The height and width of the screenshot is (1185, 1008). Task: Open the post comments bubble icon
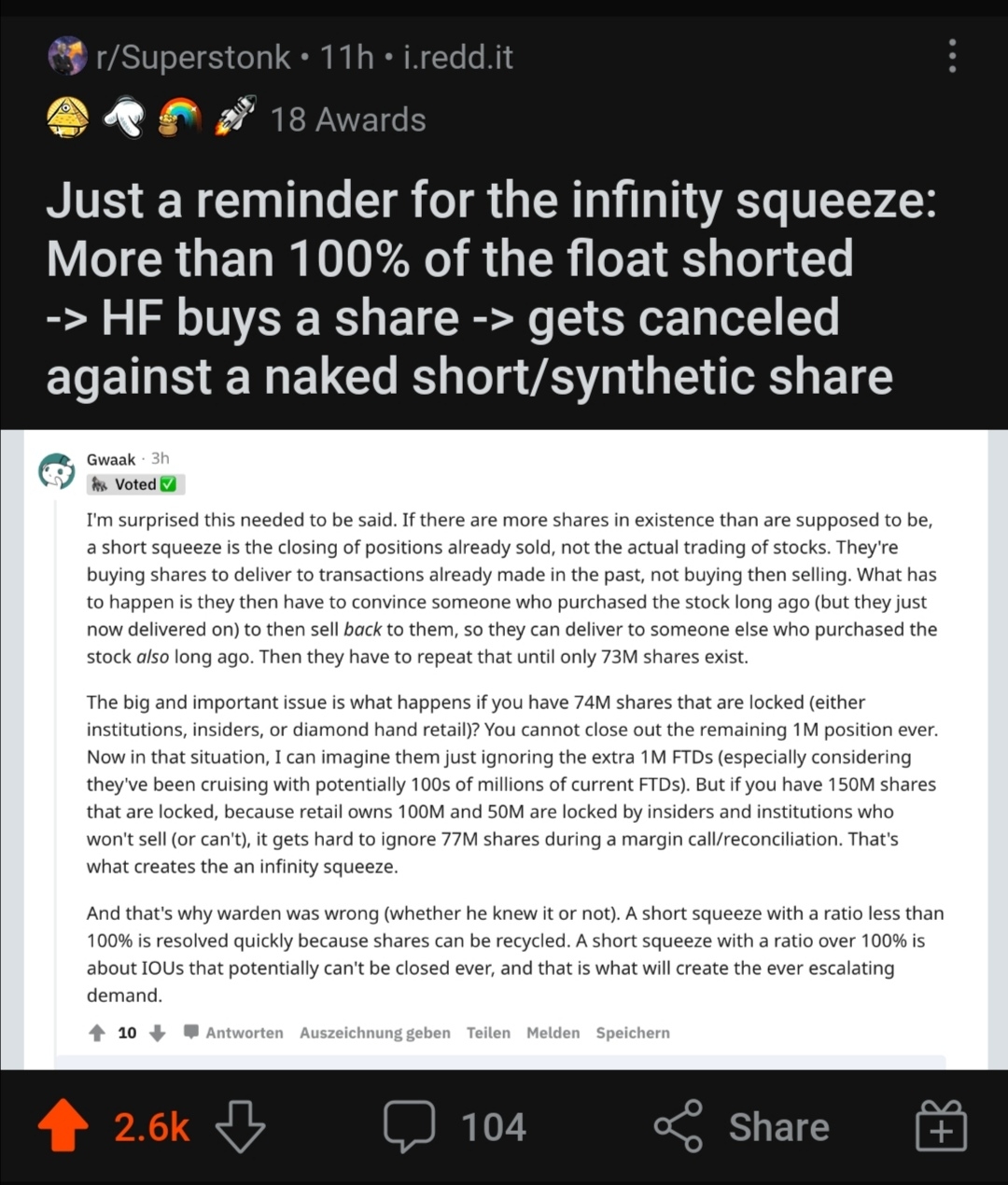coord(409,1126)
